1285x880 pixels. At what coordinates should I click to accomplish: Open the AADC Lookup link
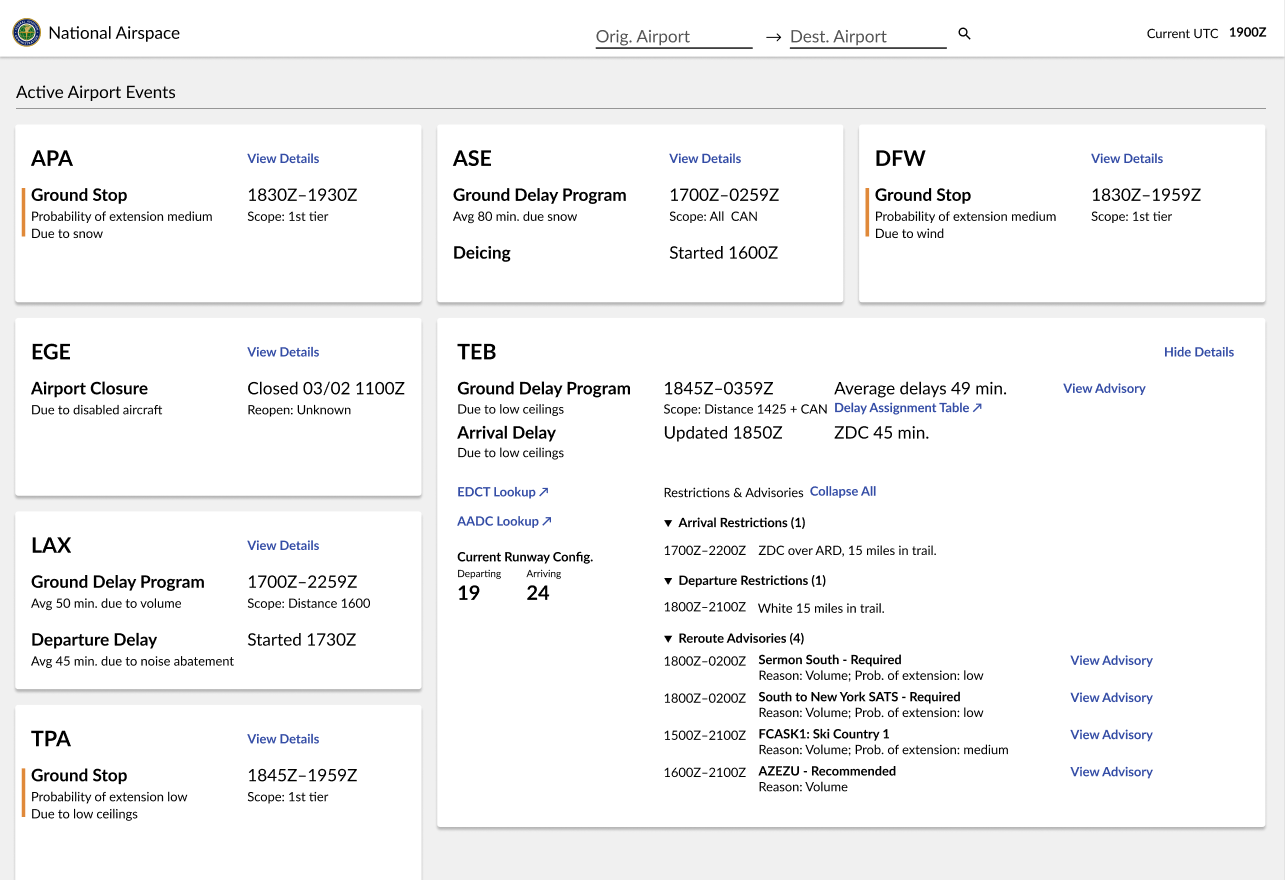[504, 521]
